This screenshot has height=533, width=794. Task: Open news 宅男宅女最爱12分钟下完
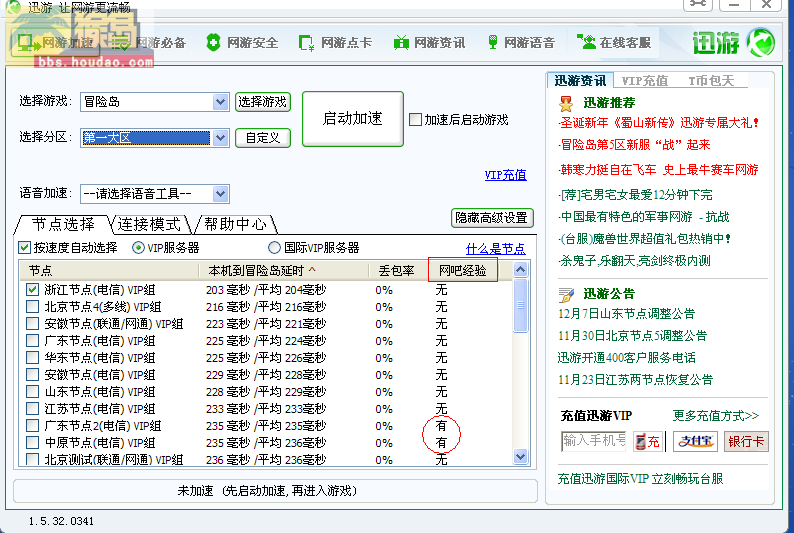click(635, 194)
